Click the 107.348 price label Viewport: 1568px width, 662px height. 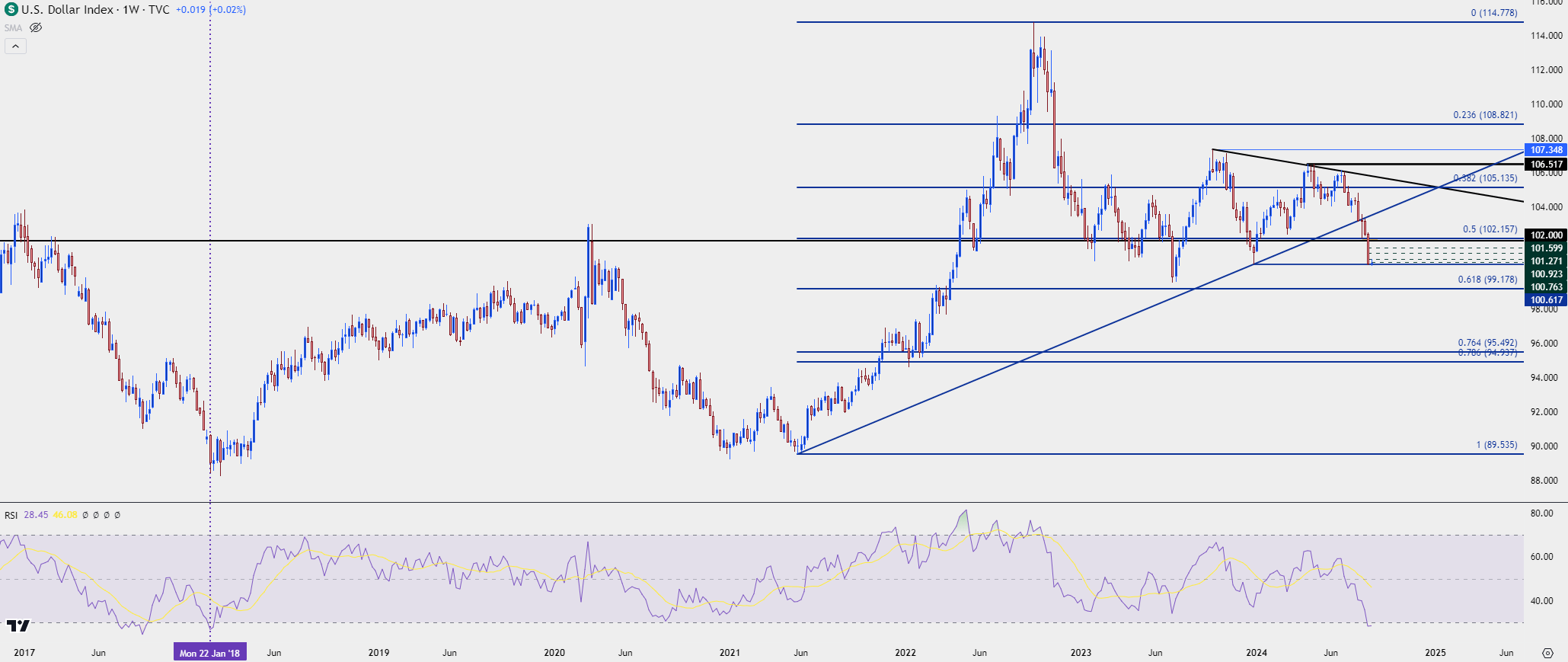(x=1546, y=150)
